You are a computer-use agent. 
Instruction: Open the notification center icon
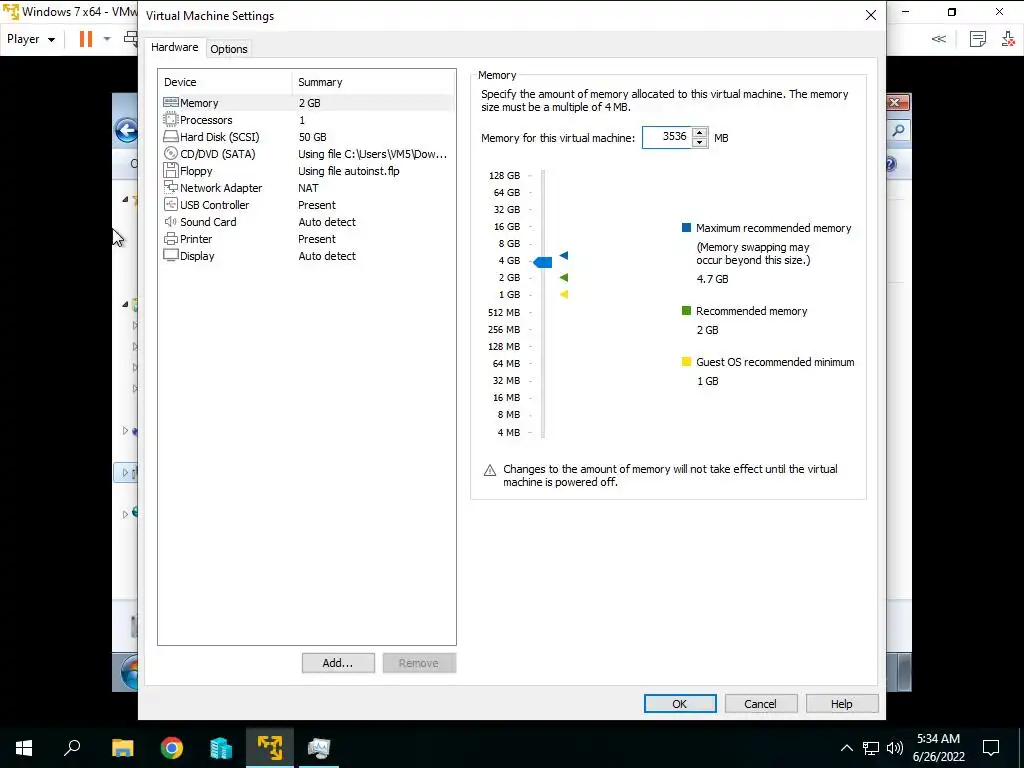991,748
